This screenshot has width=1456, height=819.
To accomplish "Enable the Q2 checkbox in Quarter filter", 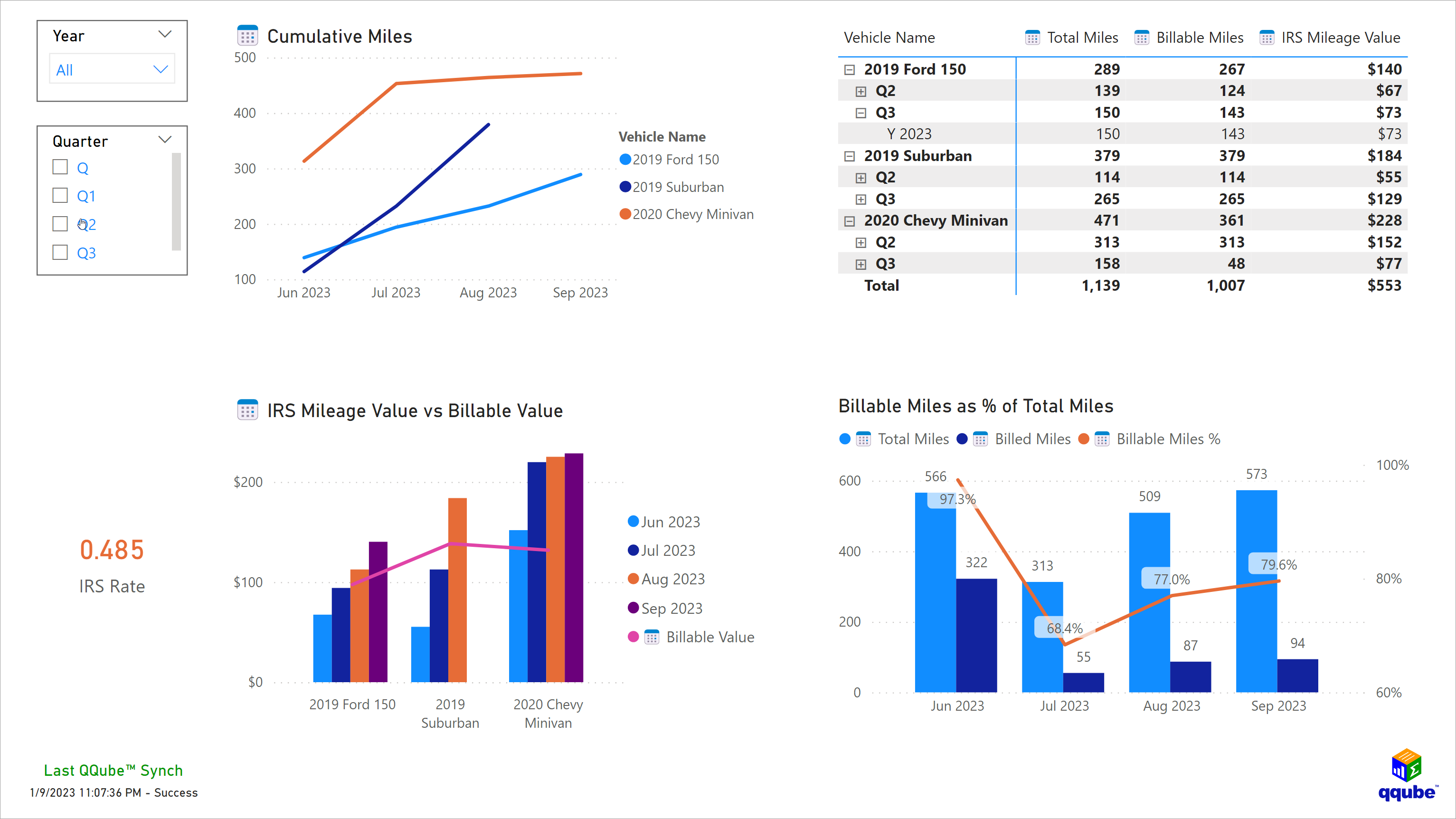I will pos(58,224).
